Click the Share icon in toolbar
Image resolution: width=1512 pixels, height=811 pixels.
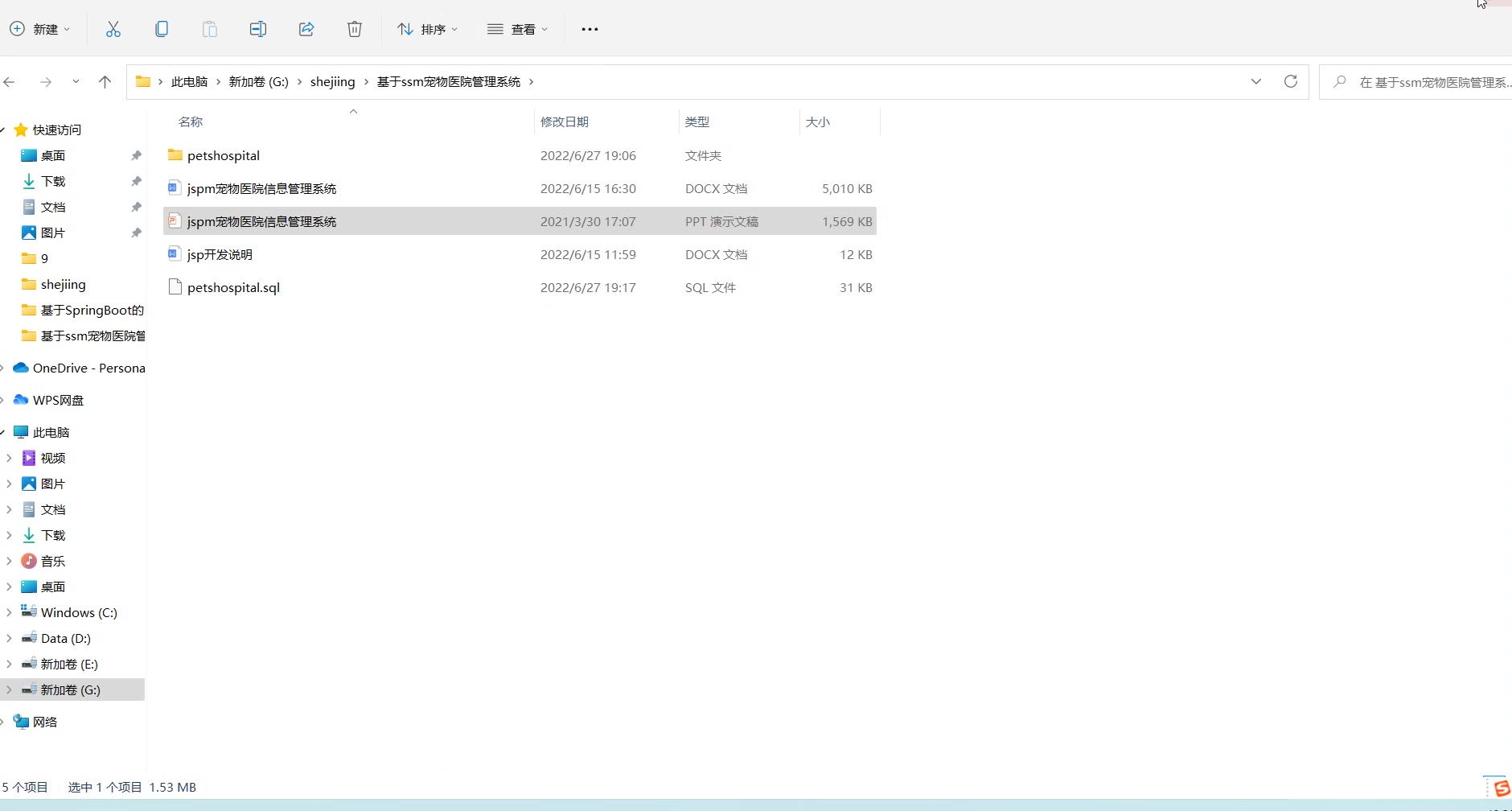tap(306, 29)
